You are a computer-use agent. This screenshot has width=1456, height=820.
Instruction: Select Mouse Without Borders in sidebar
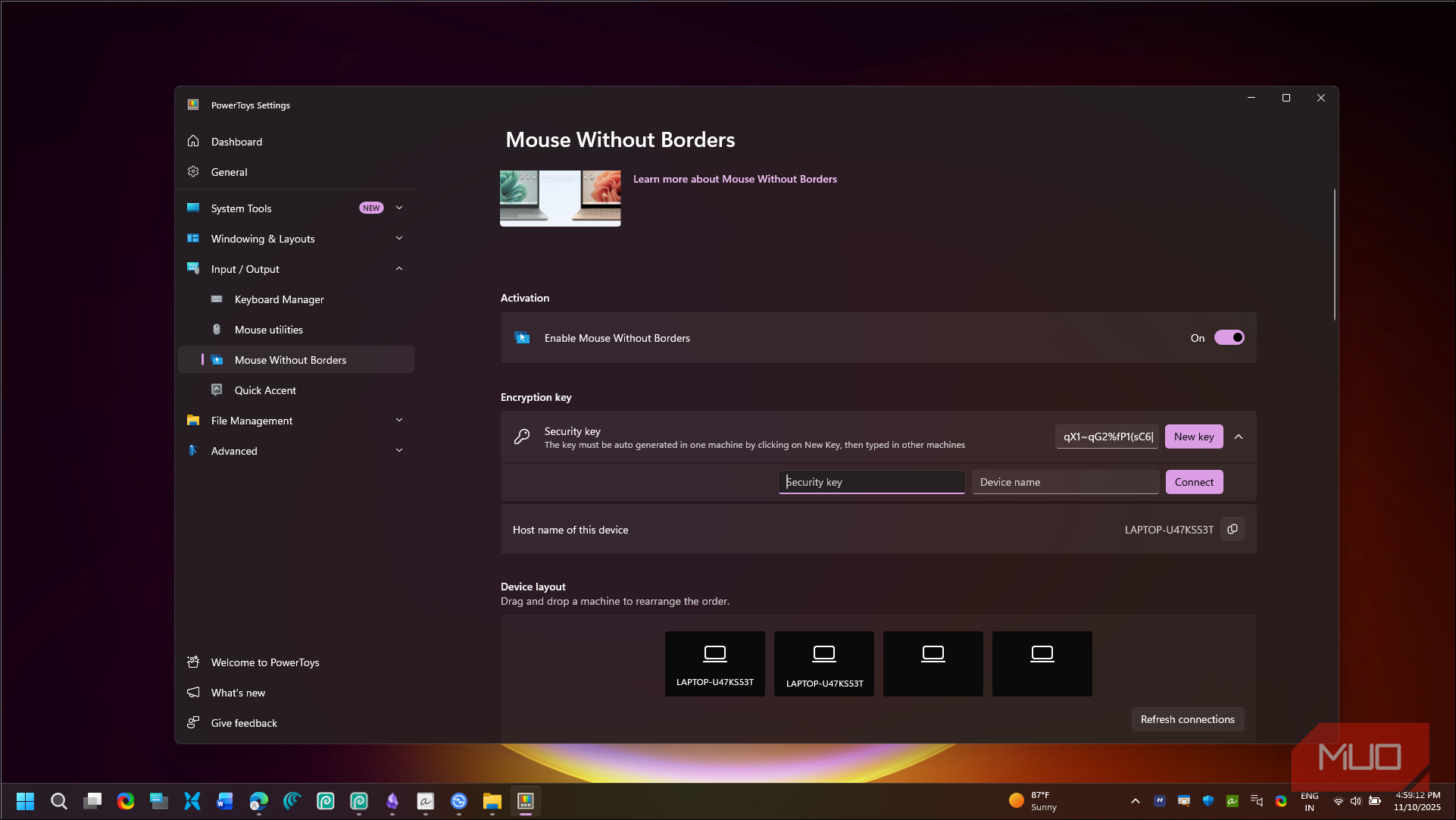290,360
